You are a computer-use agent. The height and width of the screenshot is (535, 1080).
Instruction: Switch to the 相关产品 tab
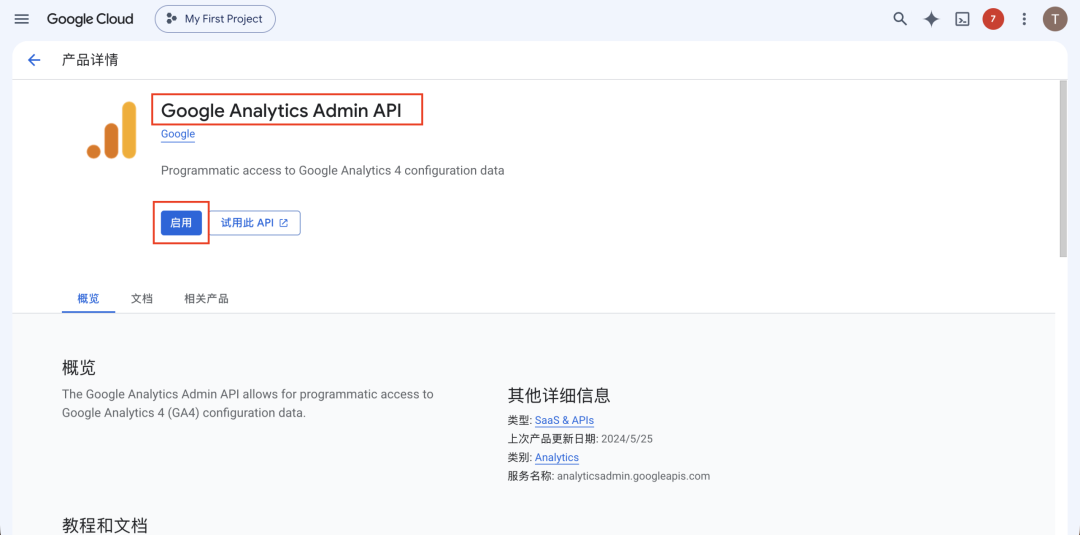click(x=206, y=299)
